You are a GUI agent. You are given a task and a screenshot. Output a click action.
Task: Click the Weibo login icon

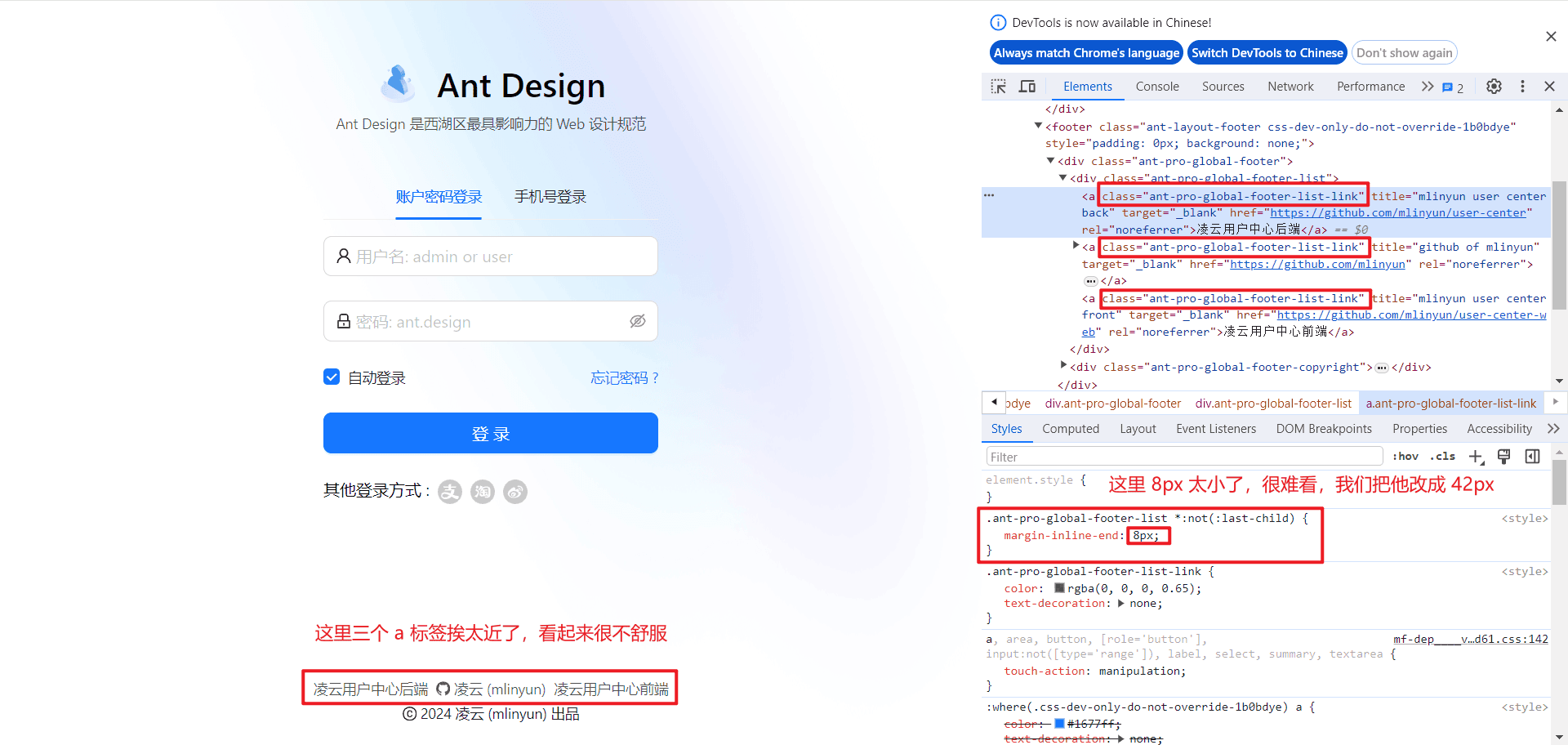click(x=515, y=492)
